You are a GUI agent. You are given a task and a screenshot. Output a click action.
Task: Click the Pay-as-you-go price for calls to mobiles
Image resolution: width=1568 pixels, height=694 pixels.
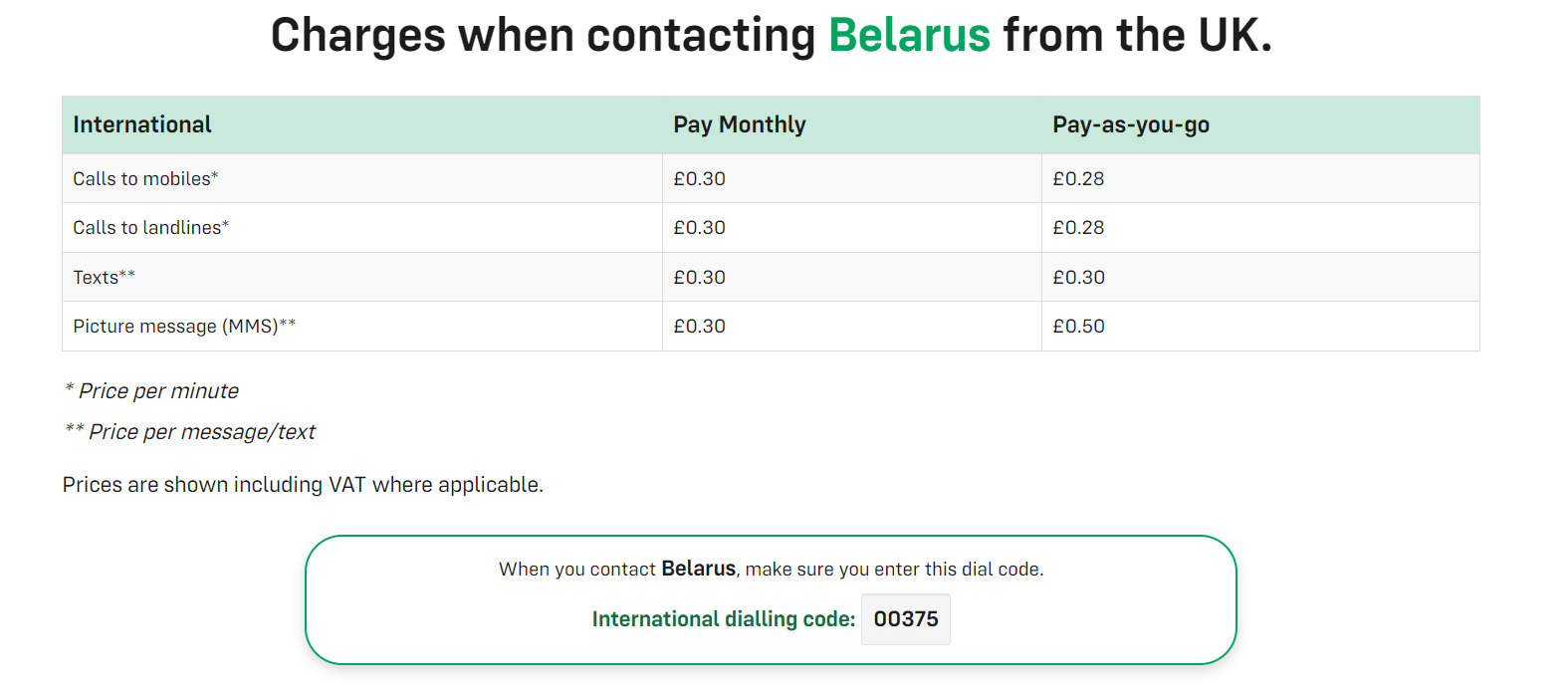click(1079, 178)
